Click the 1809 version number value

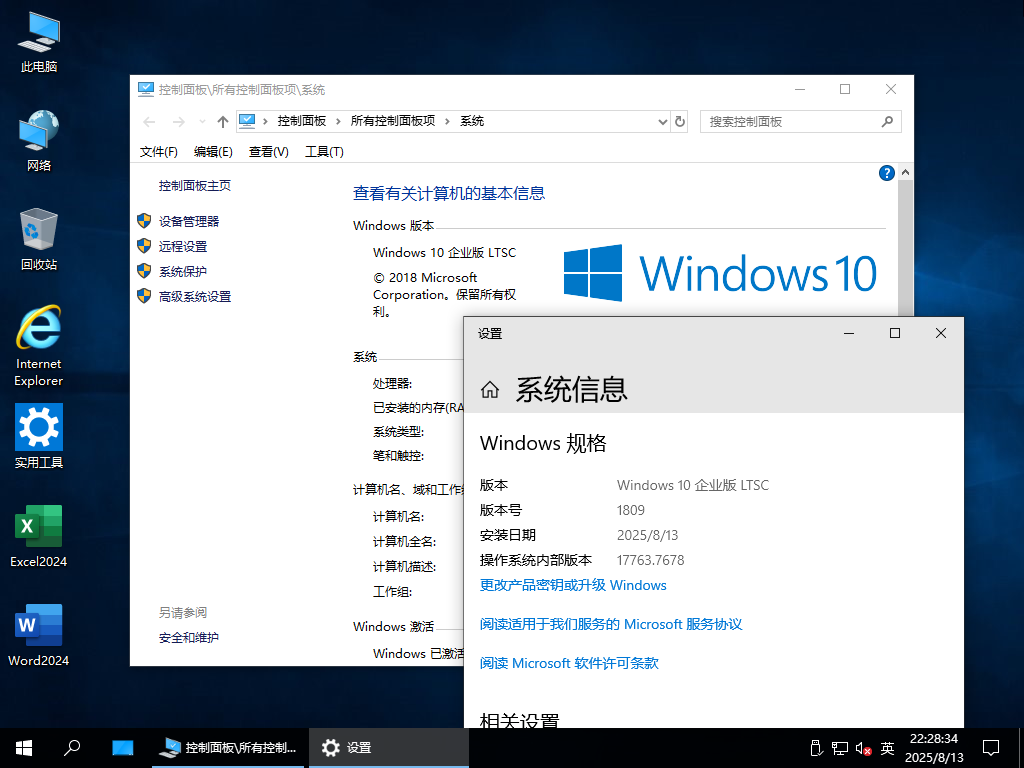[631, 510]
